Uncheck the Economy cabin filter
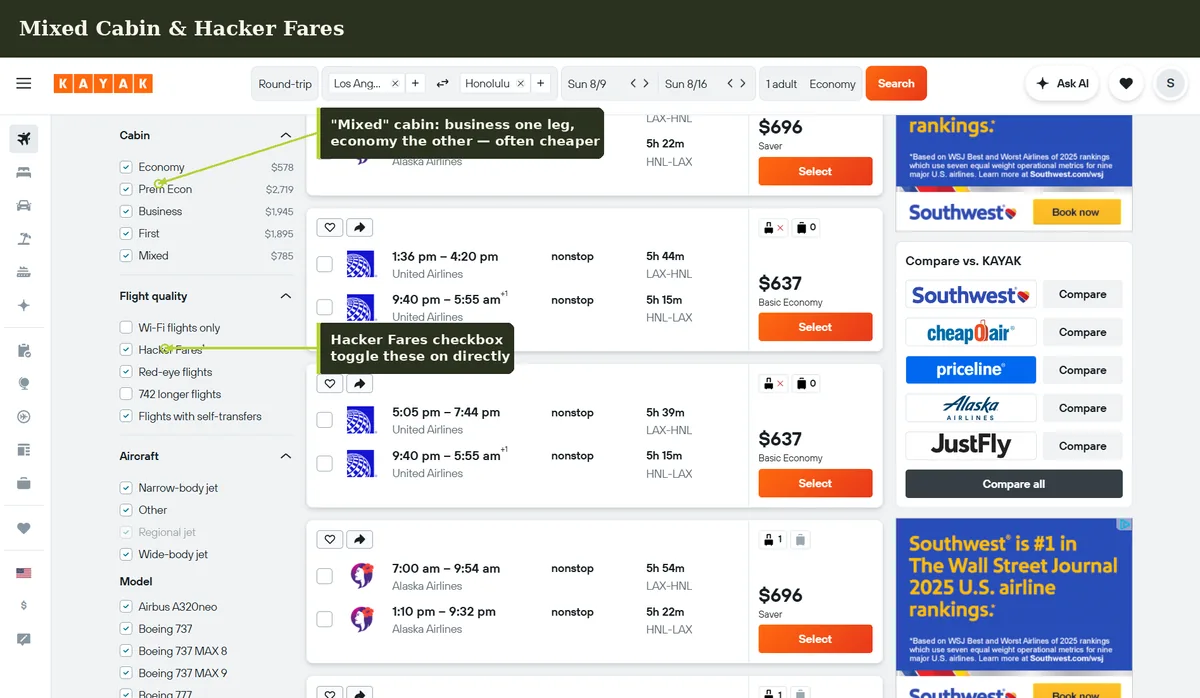The height and width of the screenshot is (698, 1200). (126, 167)
